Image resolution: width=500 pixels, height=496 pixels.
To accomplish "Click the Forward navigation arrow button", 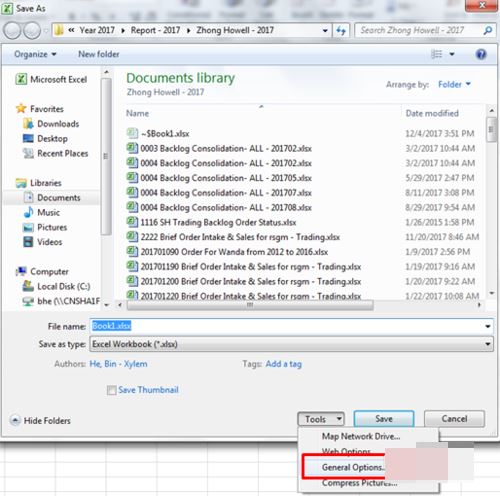I will [32, 31].
